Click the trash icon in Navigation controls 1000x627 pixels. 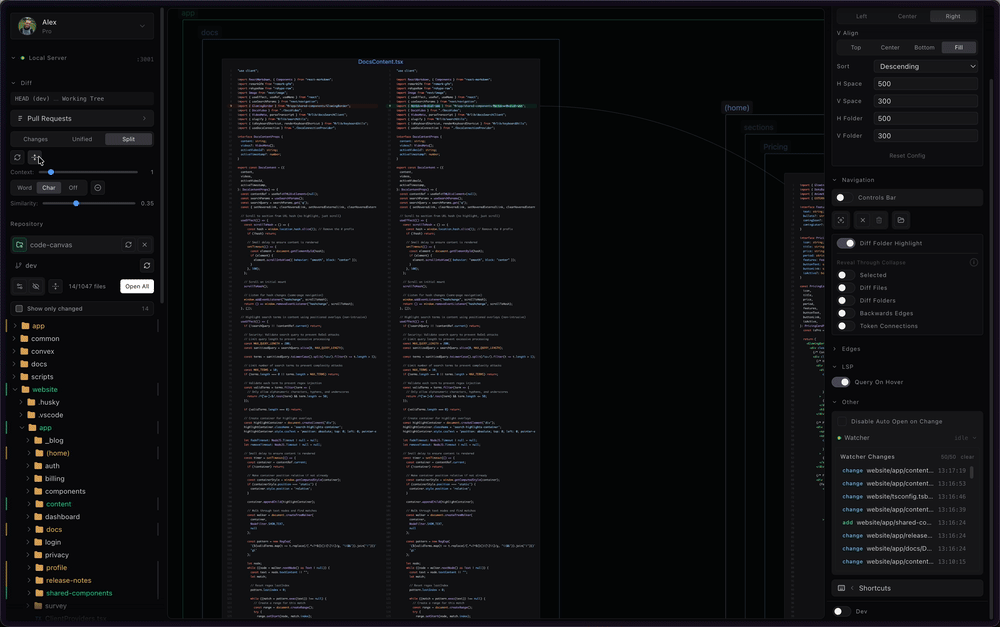pos(878,220)
